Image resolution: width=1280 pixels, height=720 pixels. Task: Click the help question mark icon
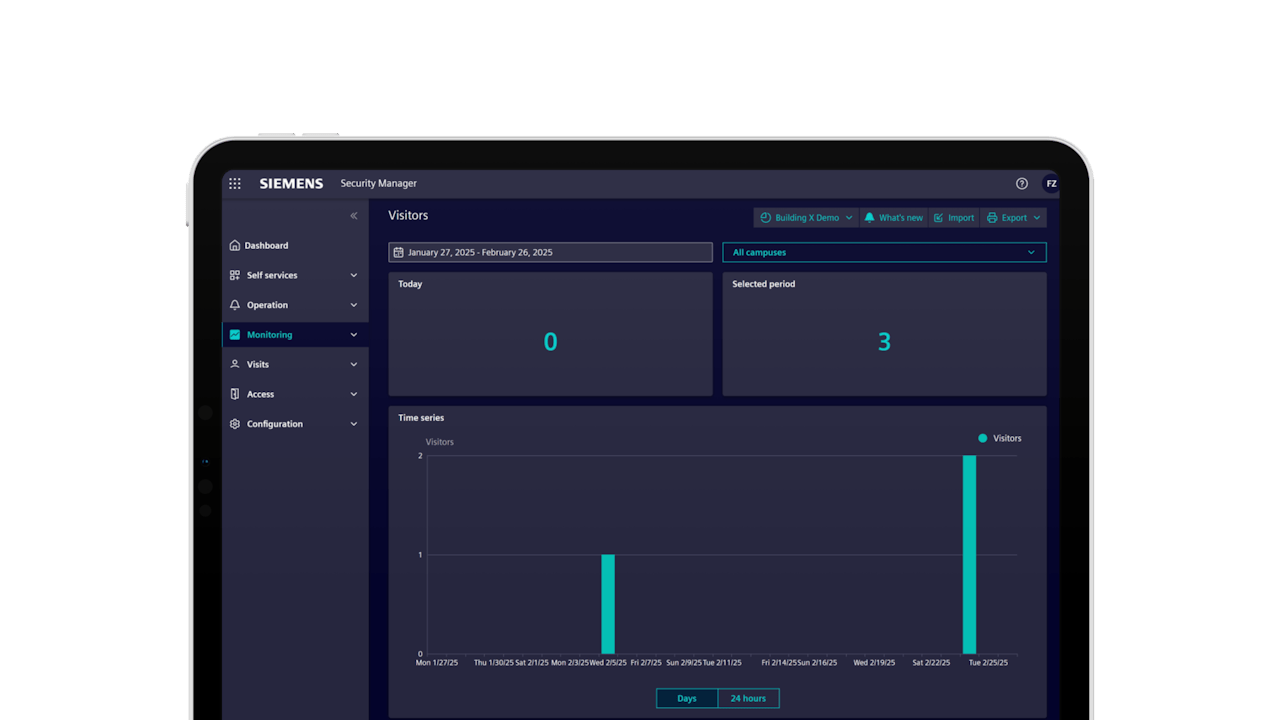click(x=1021, y=183)
